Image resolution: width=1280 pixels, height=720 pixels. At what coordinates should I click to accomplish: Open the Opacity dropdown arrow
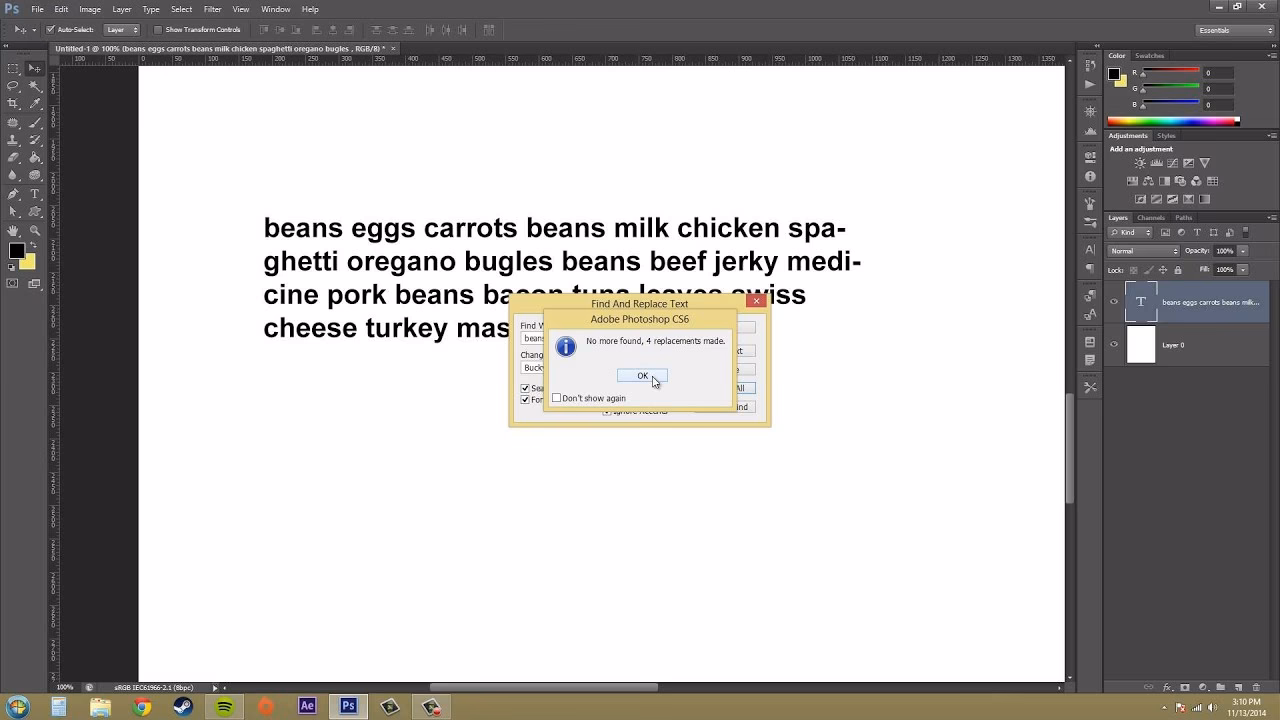point(1243,251)
